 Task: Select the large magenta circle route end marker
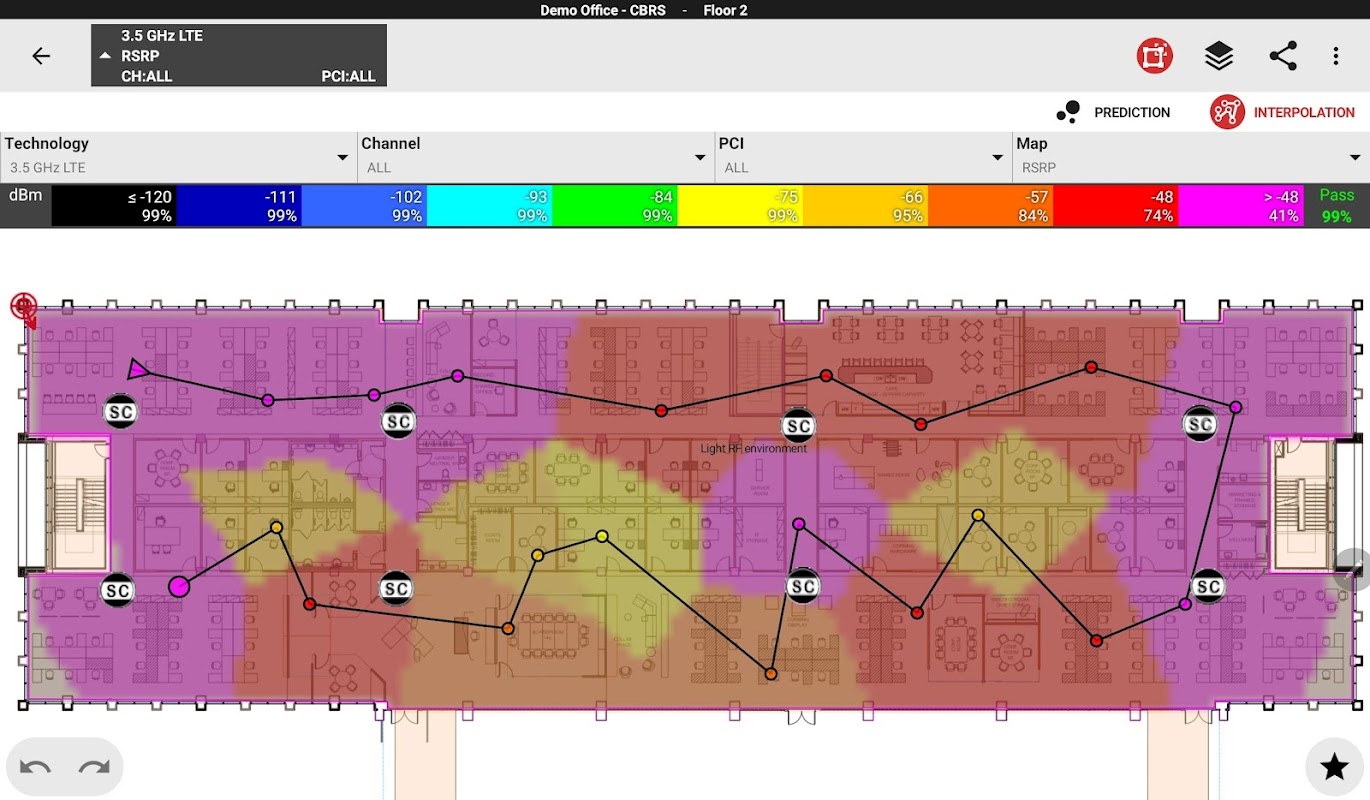pyautogui.click(x=179, y=586)
